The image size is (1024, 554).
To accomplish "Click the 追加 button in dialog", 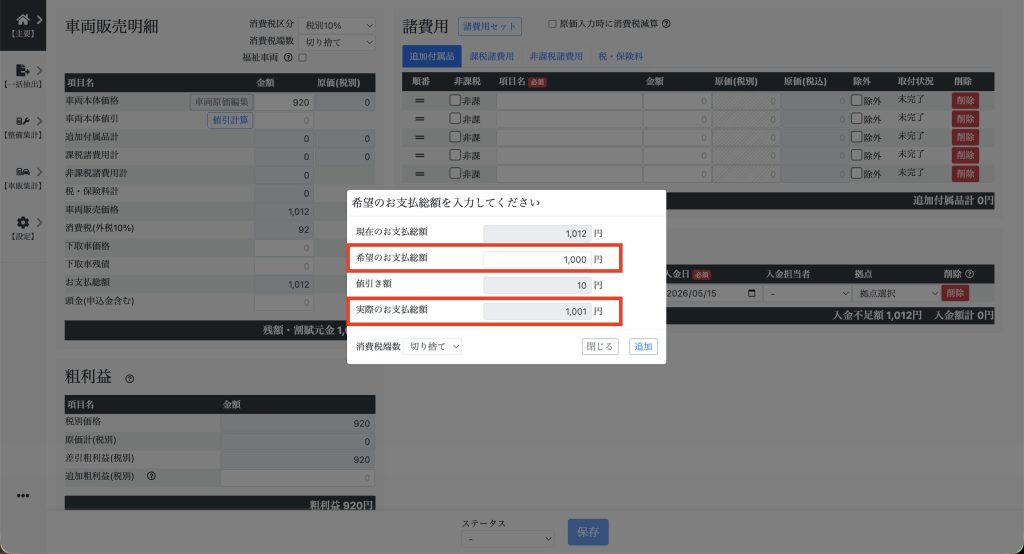I will 643,346.
